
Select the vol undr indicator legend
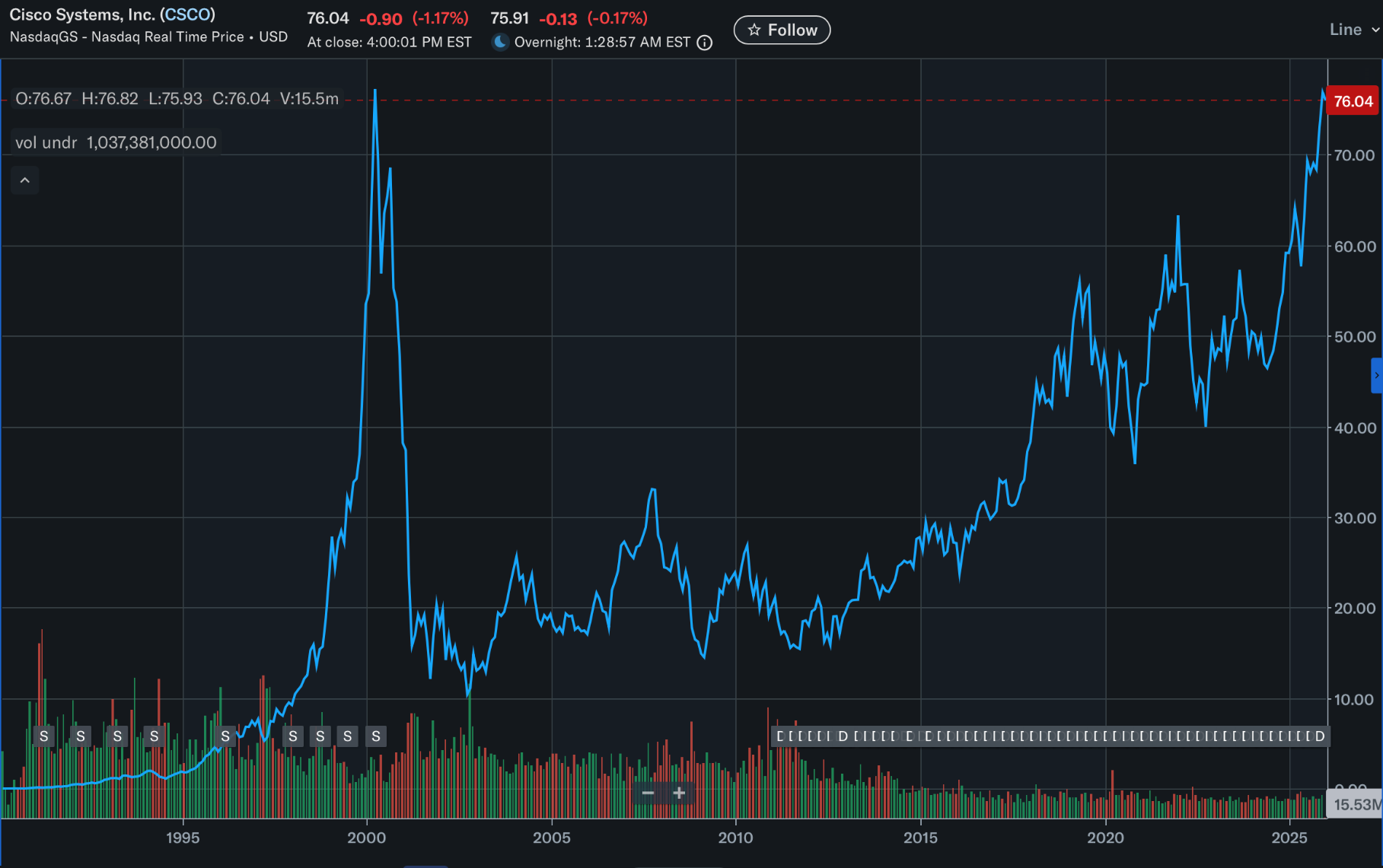click(116, 142)
